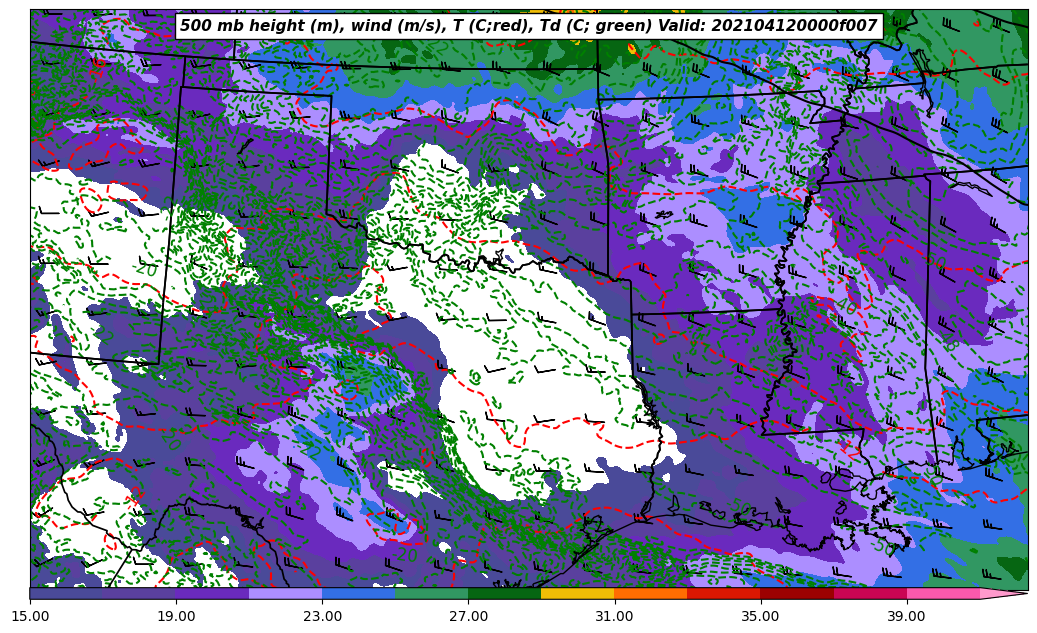Screen dimensions: 1037x633
Task: Select the 31.00 colorbar tick label
Action: click(614, 616)
